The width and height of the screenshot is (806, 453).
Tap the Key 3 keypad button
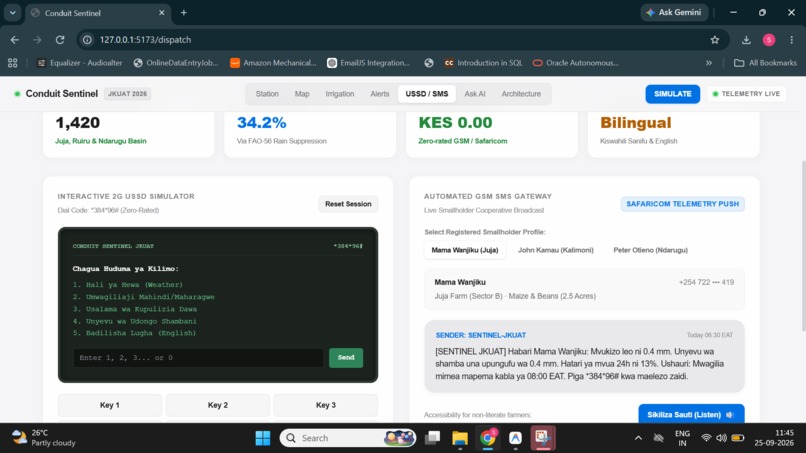[325, 405]
